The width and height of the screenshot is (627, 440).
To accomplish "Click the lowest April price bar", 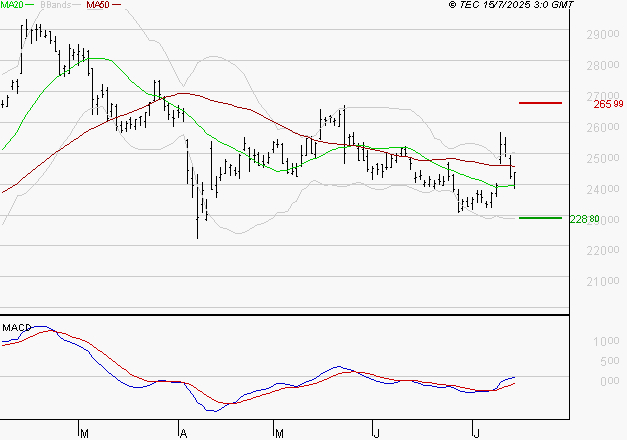I will 197,227.
